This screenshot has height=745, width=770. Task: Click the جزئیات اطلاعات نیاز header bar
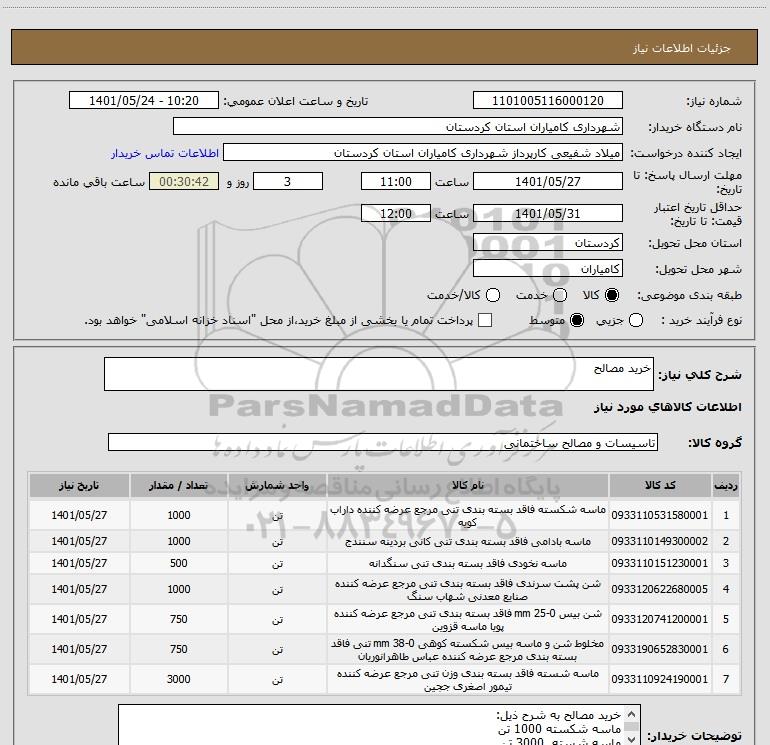[x=385, y=47]
